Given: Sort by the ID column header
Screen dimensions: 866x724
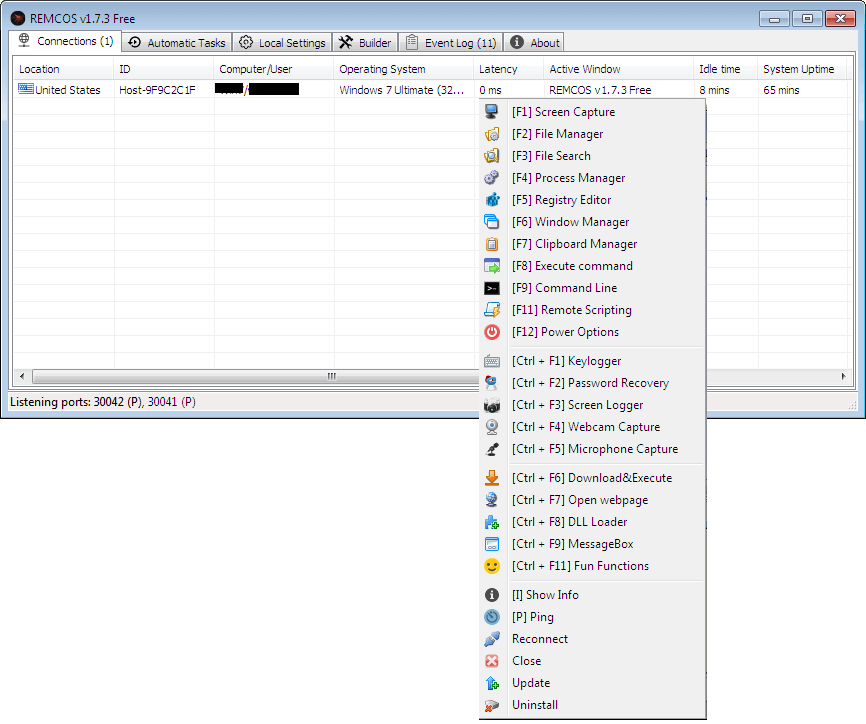Looking at the screenshot, I should pyautogui.click(x=163, y=69).
